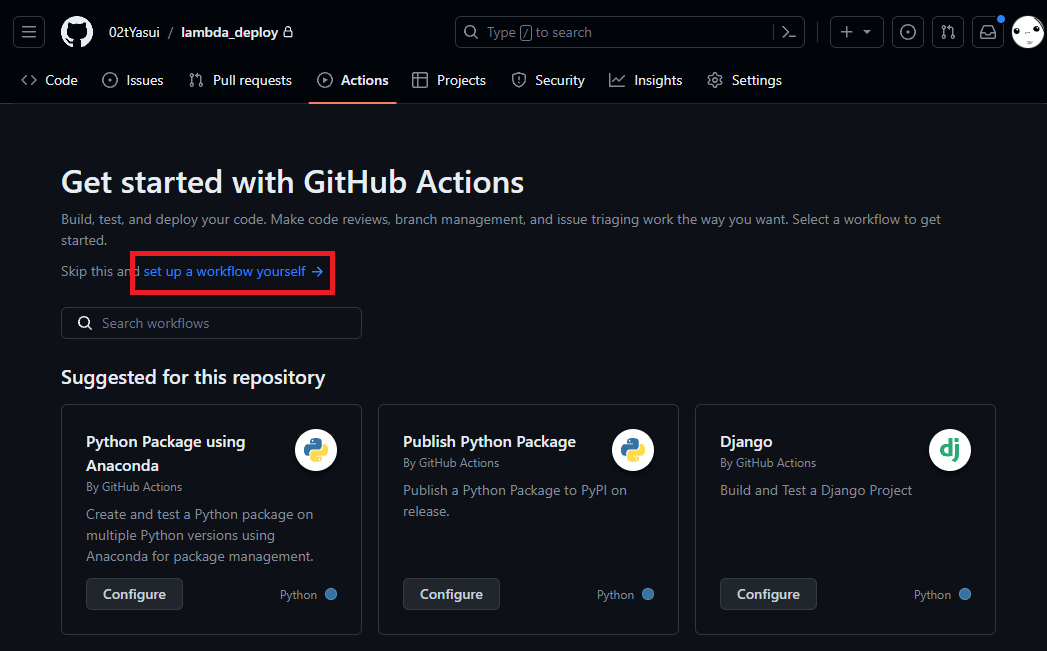Click the private repository lock icon

click(x=288, y=32)
